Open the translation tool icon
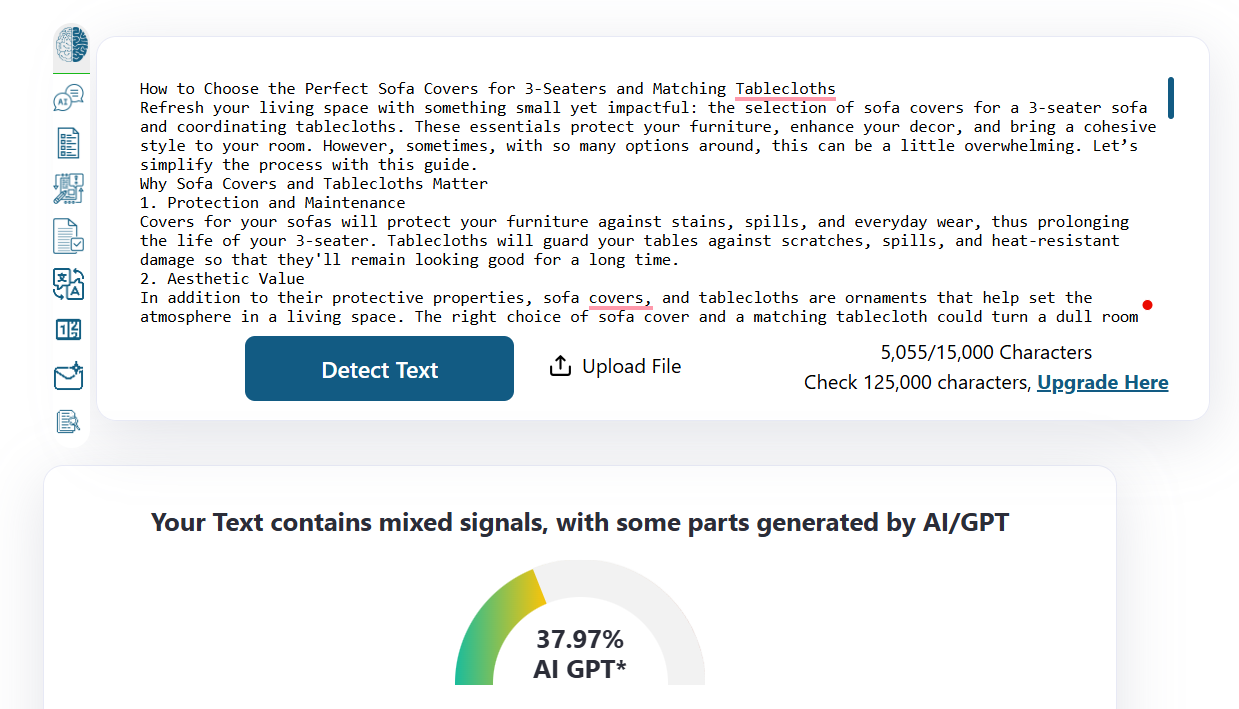 tap(68, 284)
